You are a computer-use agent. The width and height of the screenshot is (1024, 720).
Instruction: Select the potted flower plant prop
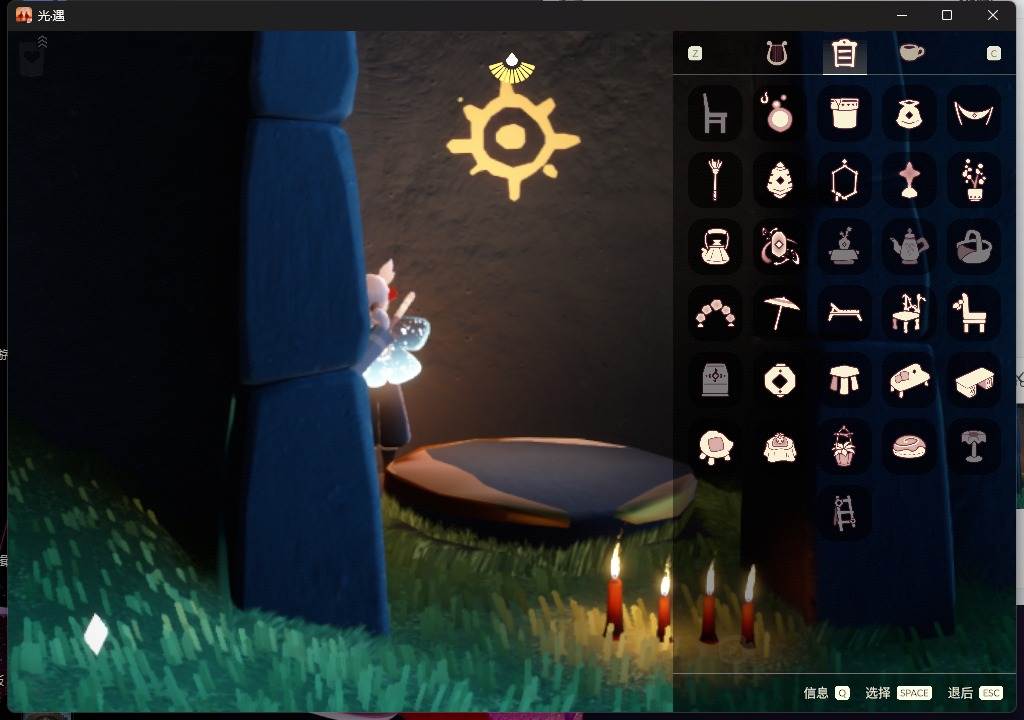(973, 180)
